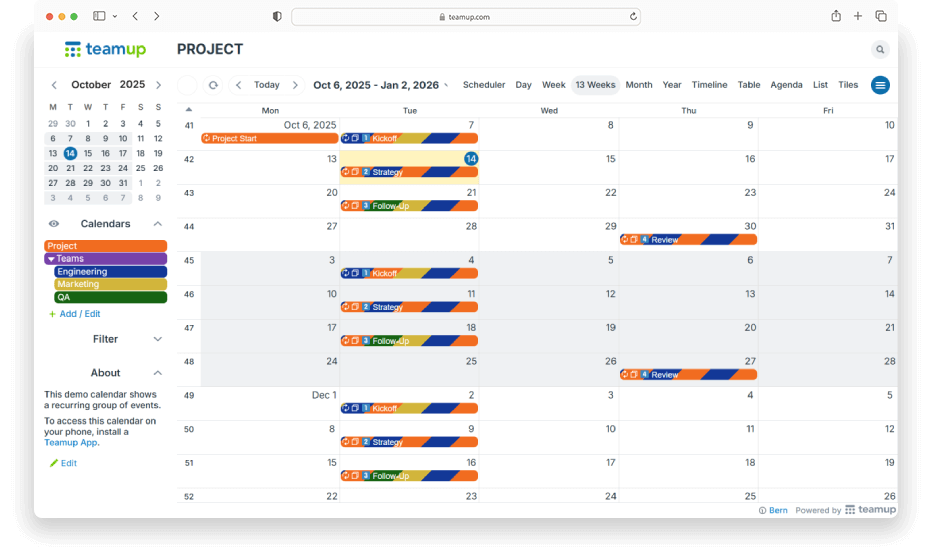Open the Project Start event on Oct 6
932x559 pixels.
point(270,139)
